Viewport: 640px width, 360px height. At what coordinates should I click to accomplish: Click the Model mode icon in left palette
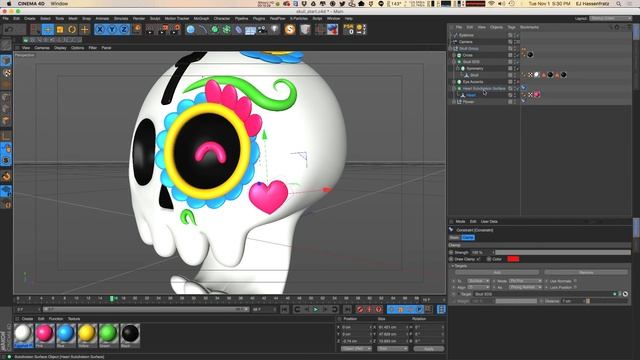(6, 60)
